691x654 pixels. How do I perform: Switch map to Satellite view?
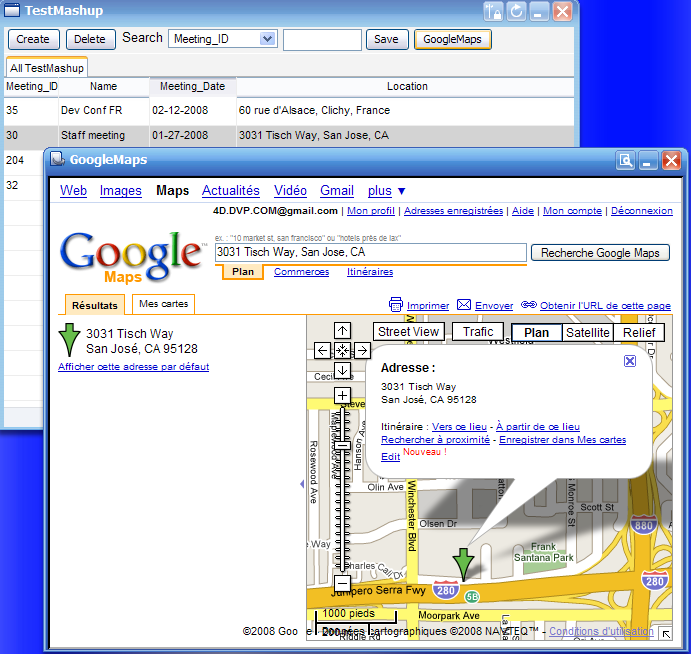[587, 333]
